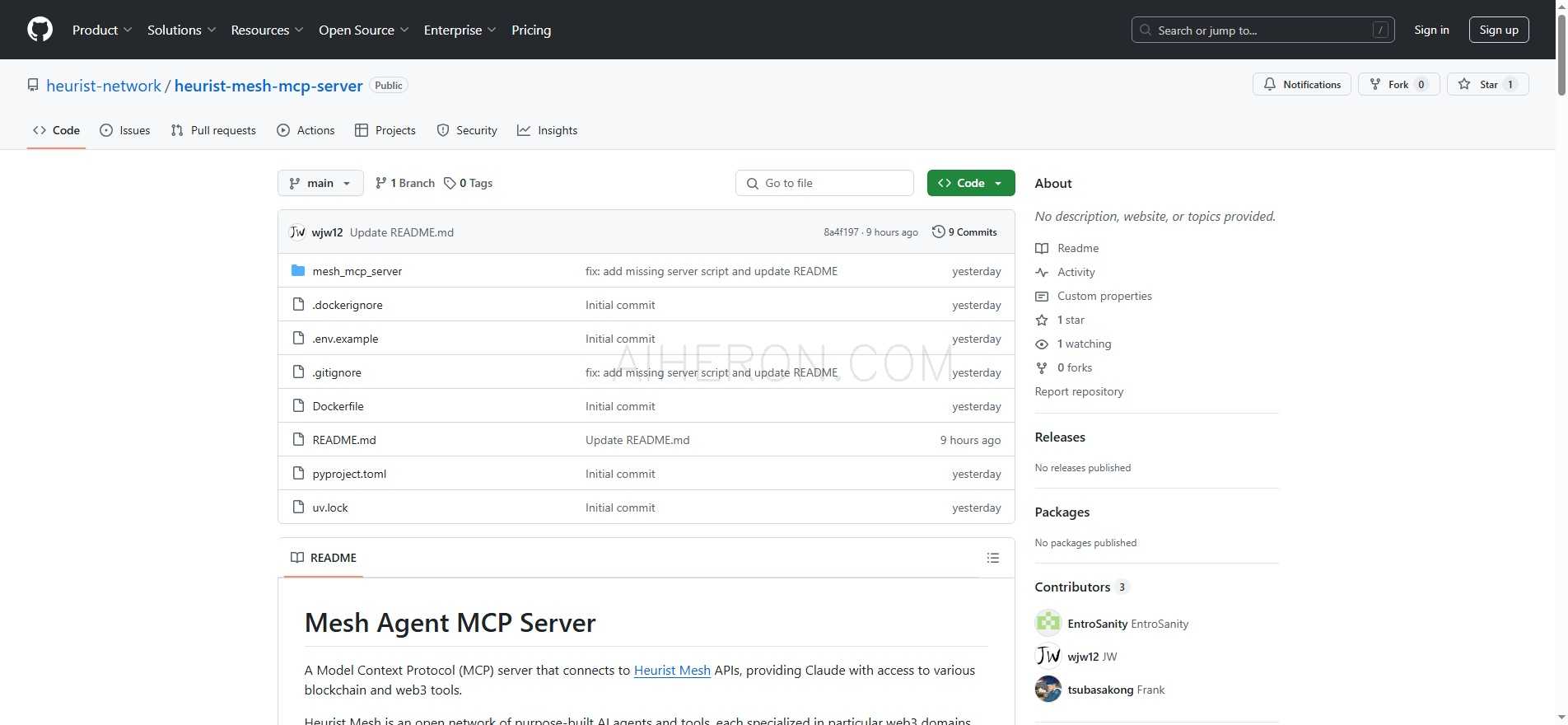
Task: Open the main branch dropdown
Action: click(x=320, y=183)
